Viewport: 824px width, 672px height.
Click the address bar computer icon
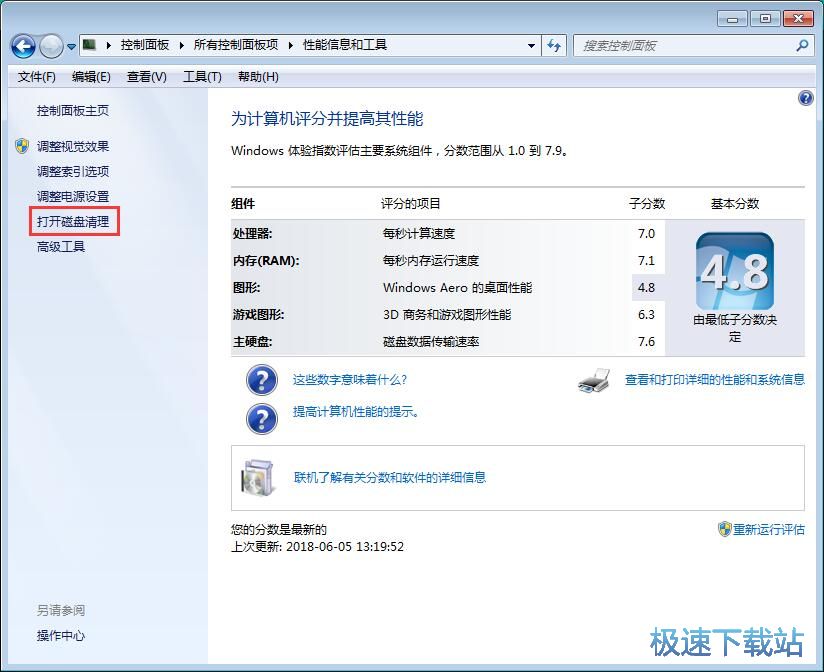point(90,45)
